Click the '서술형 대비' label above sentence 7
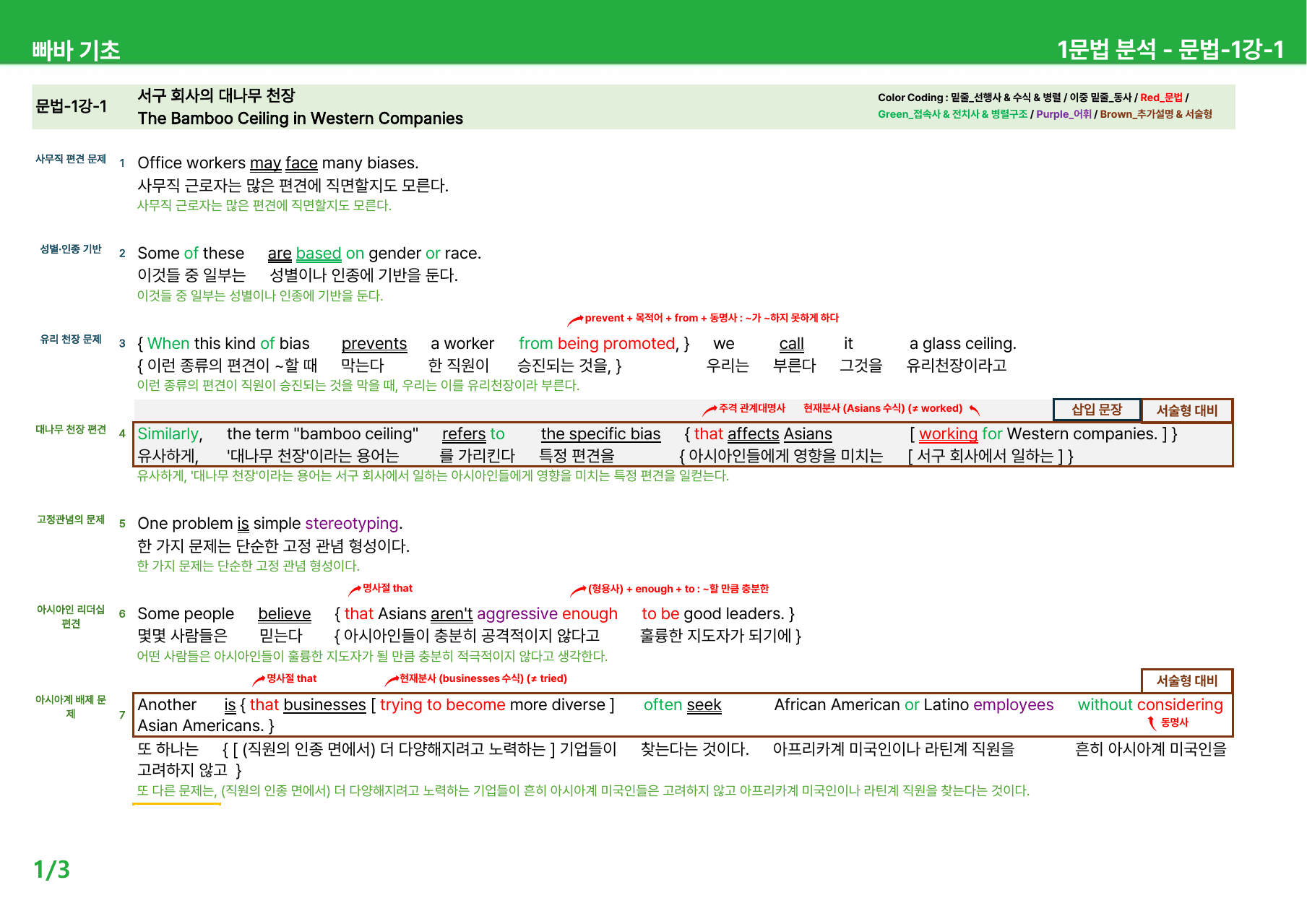The width and height of the screenshot is (1307, 924). point(1187,681)
